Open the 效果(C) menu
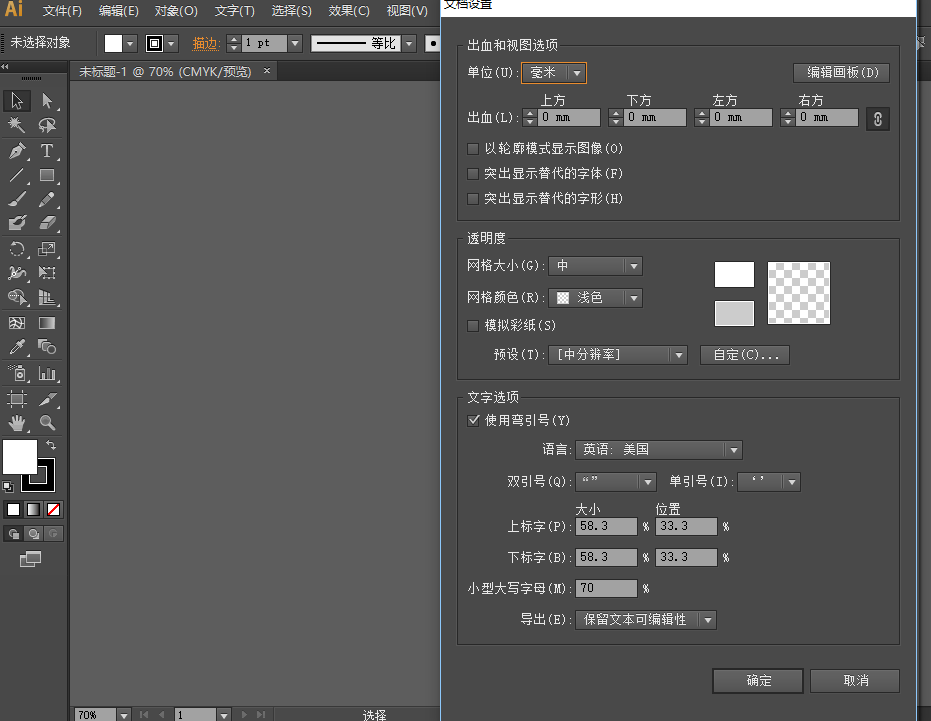931x721 pixels. (349, 11)
